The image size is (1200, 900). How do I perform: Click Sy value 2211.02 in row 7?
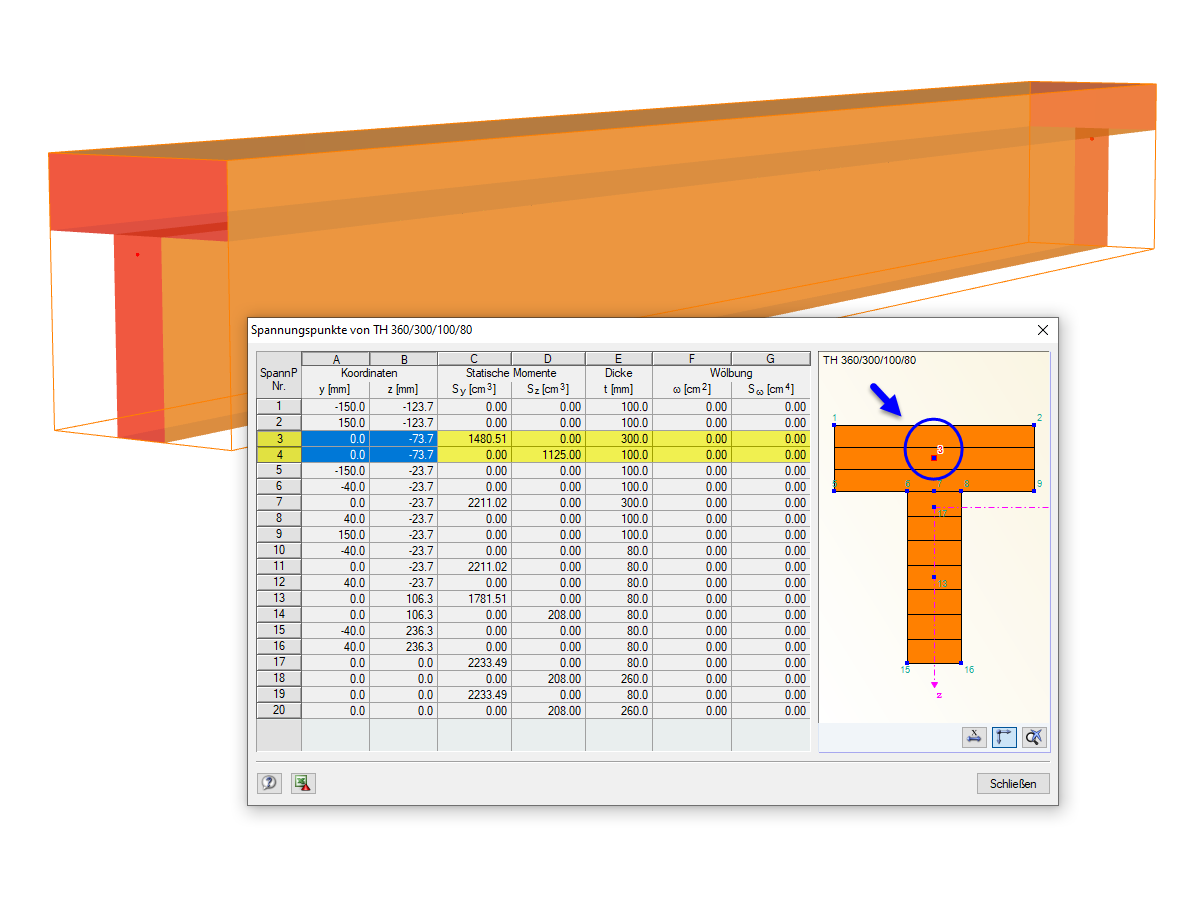click(x=475, y=503)
